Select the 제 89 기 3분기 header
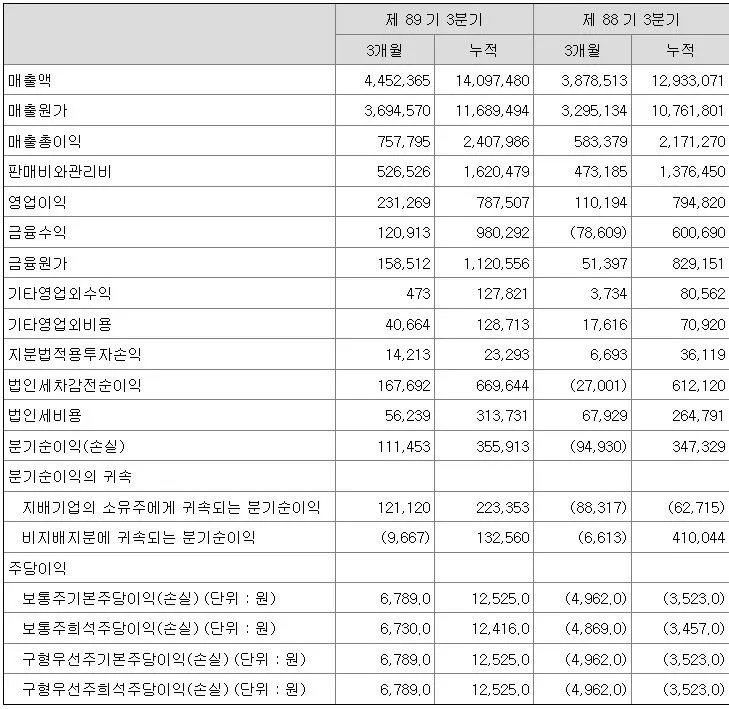 pos(434,20)
